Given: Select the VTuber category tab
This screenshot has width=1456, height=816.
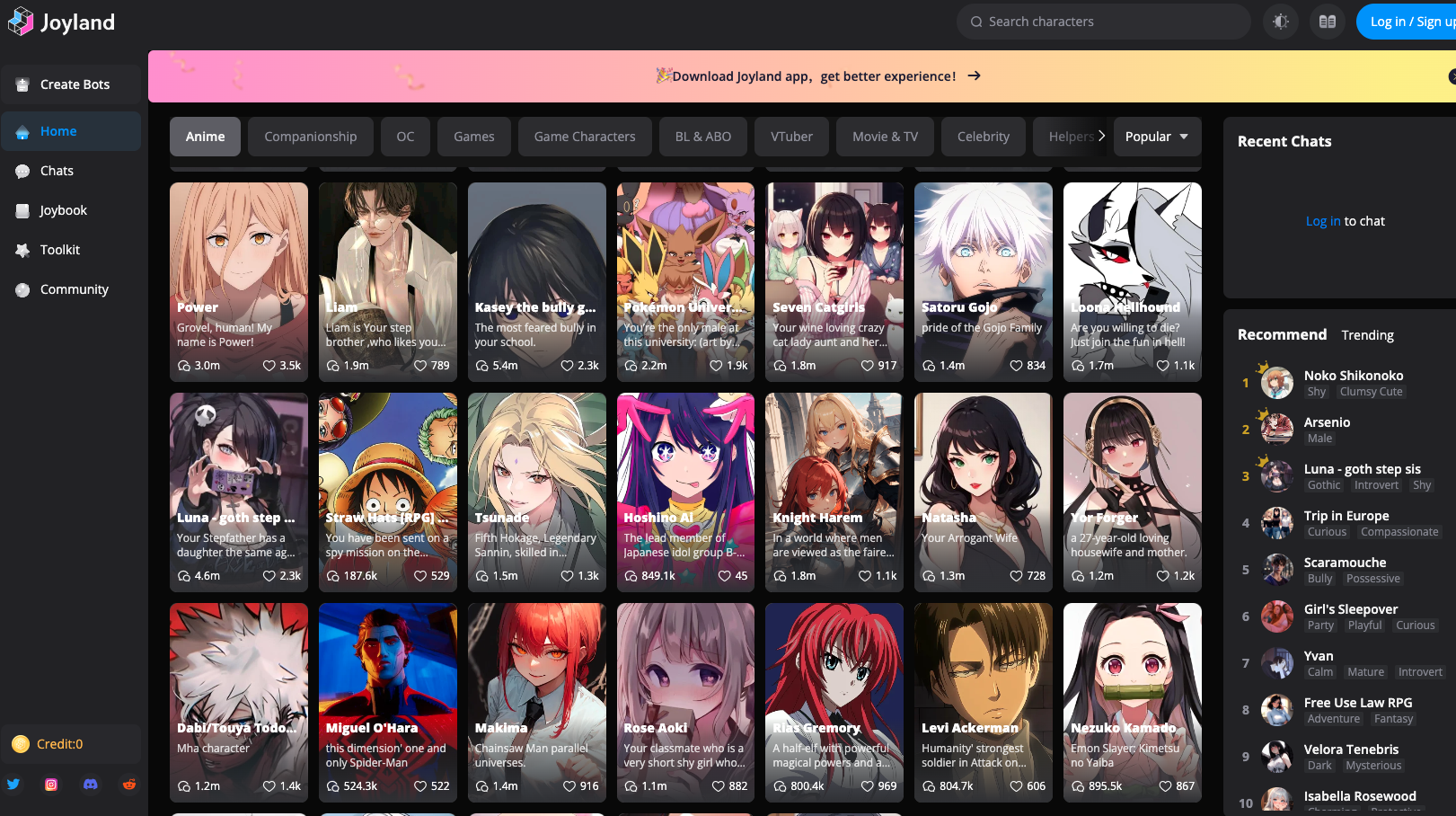Looking at the screenshot, I should click(x=792, y=137).
